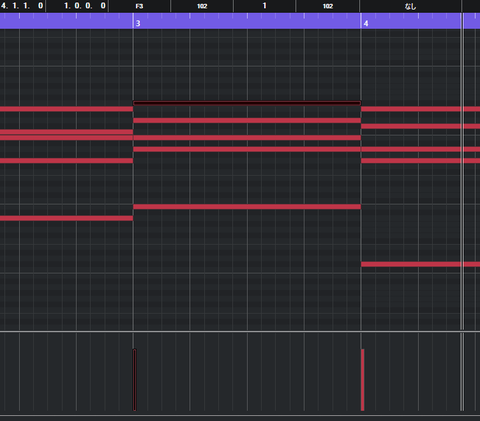Click the なし articulation field

pos(410,6)
